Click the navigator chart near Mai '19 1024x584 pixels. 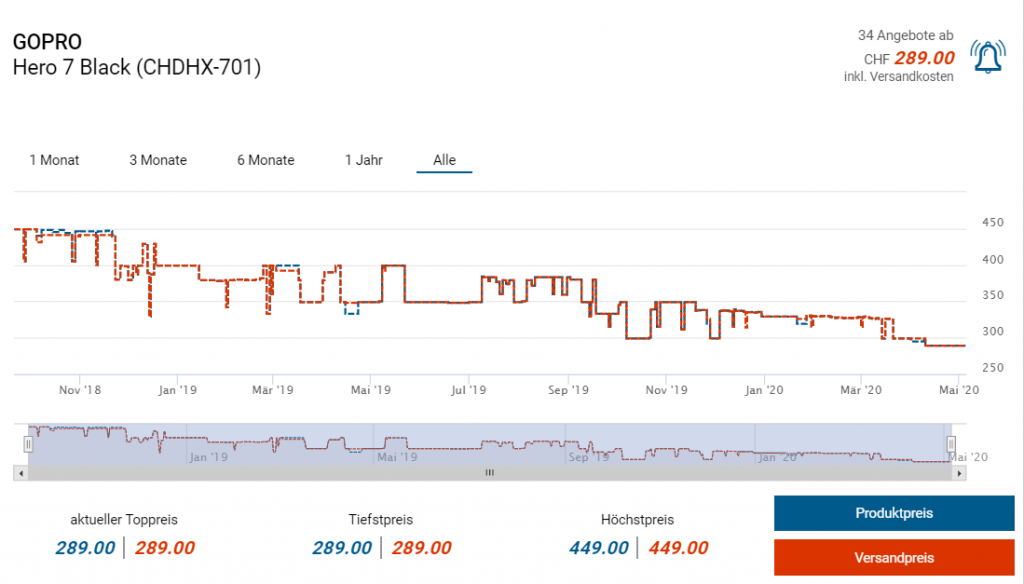pyautogui.click(x=395, y=447)
